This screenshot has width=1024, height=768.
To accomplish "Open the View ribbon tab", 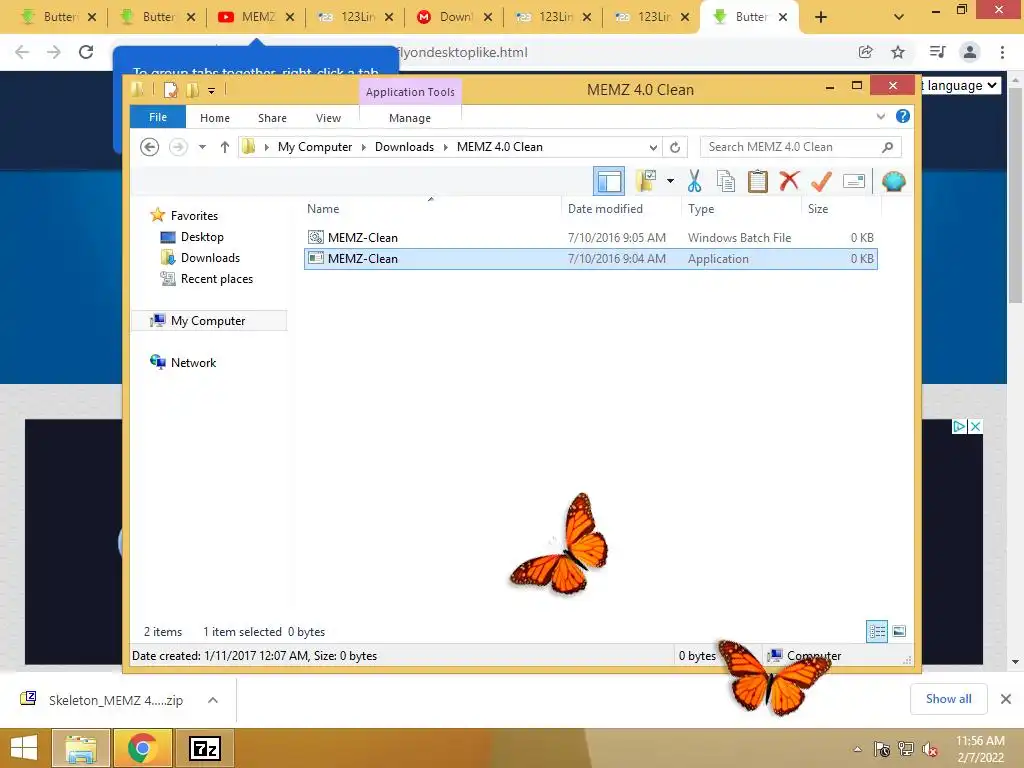I will point(328,118).
